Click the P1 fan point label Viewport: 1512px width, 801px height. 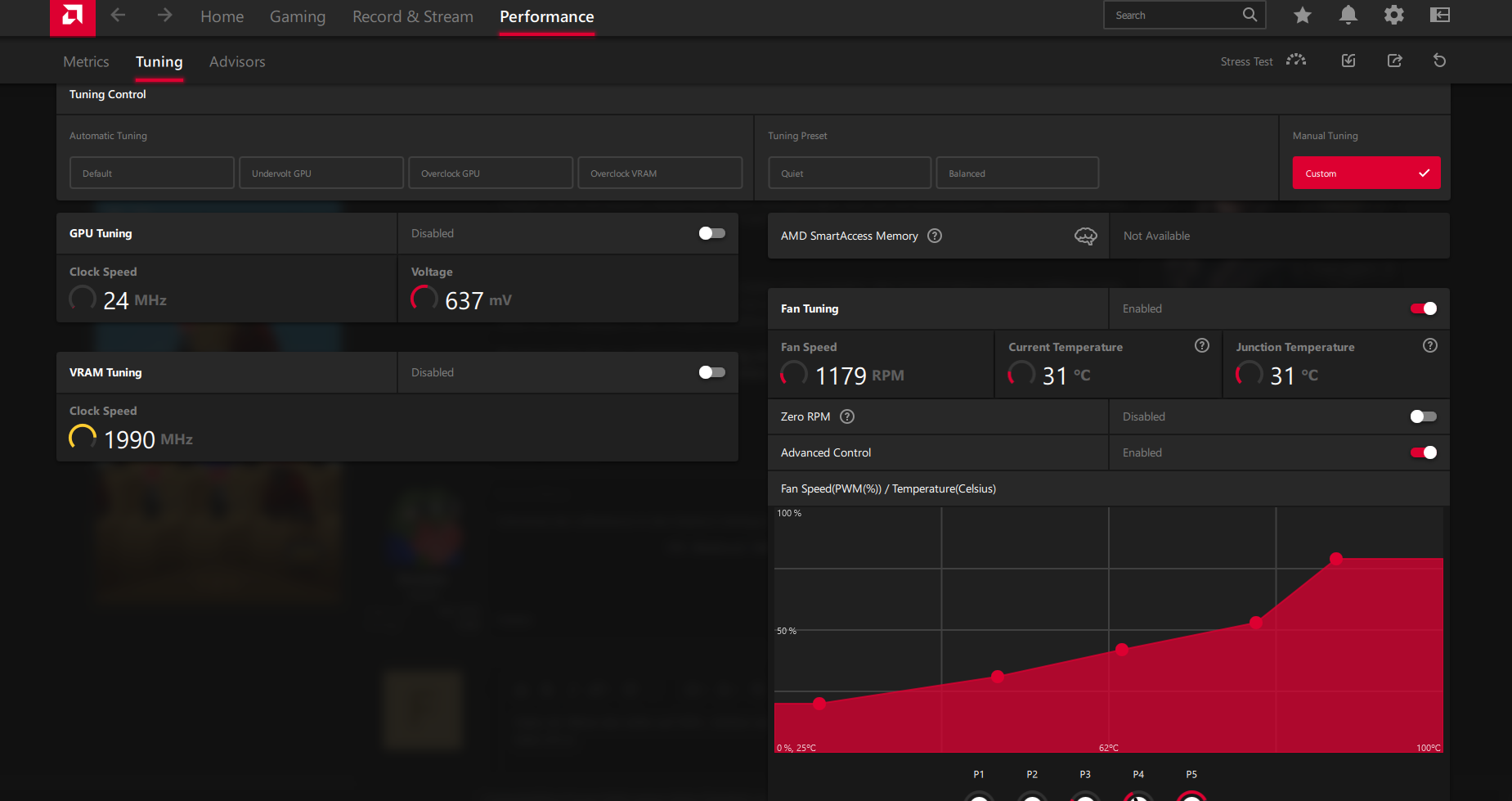tap(979, 774)
